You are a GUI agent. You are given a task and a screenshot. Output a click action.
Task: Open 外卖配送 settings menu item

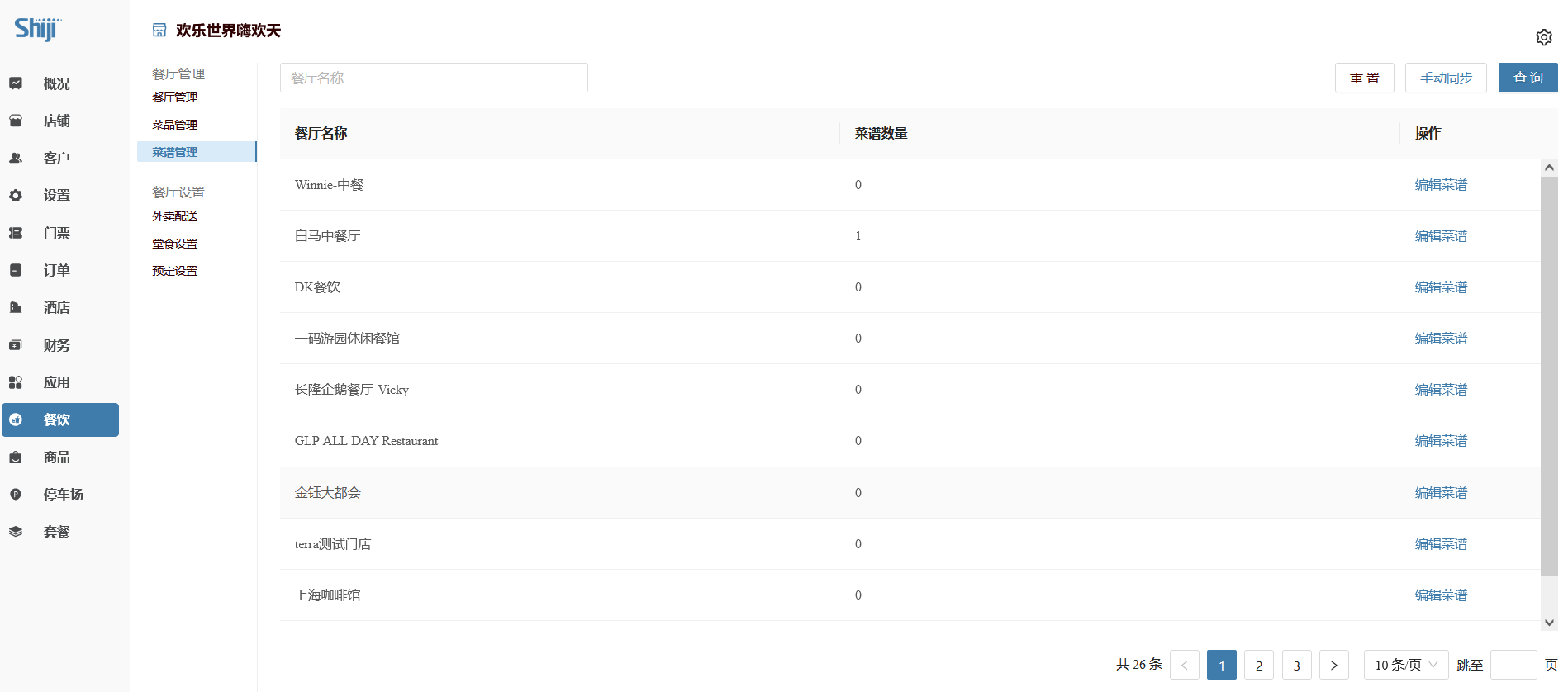(x=175, y=216)
